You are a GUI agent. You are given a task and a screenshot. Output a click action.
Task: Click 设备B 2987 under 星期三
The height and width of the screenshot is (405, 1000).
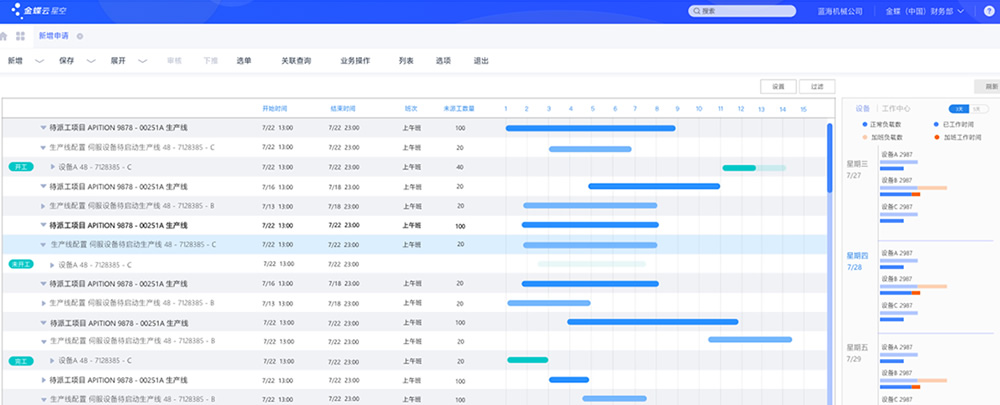(x=897, y=180)
